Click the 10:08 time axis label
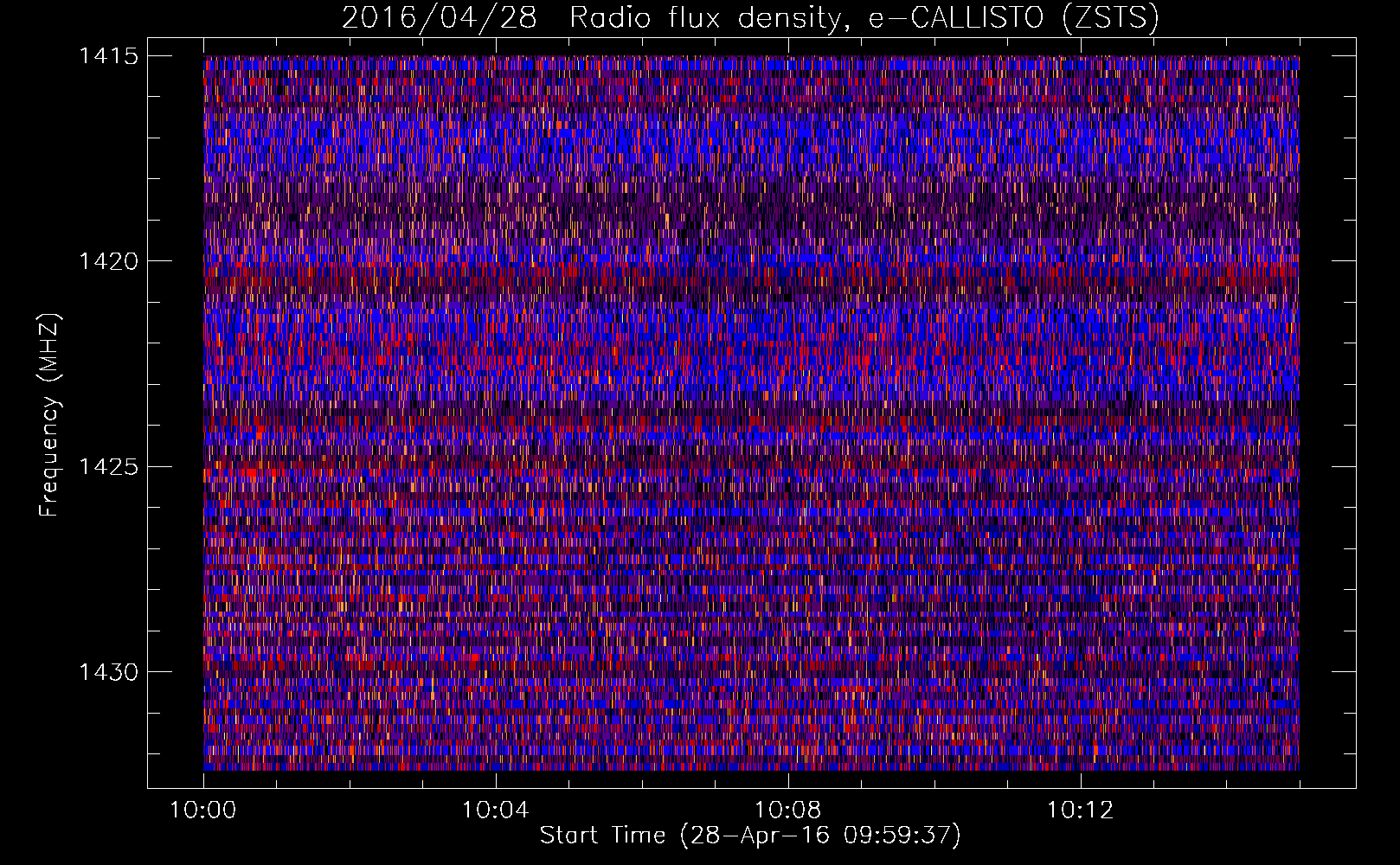 (x=787, y=811)
